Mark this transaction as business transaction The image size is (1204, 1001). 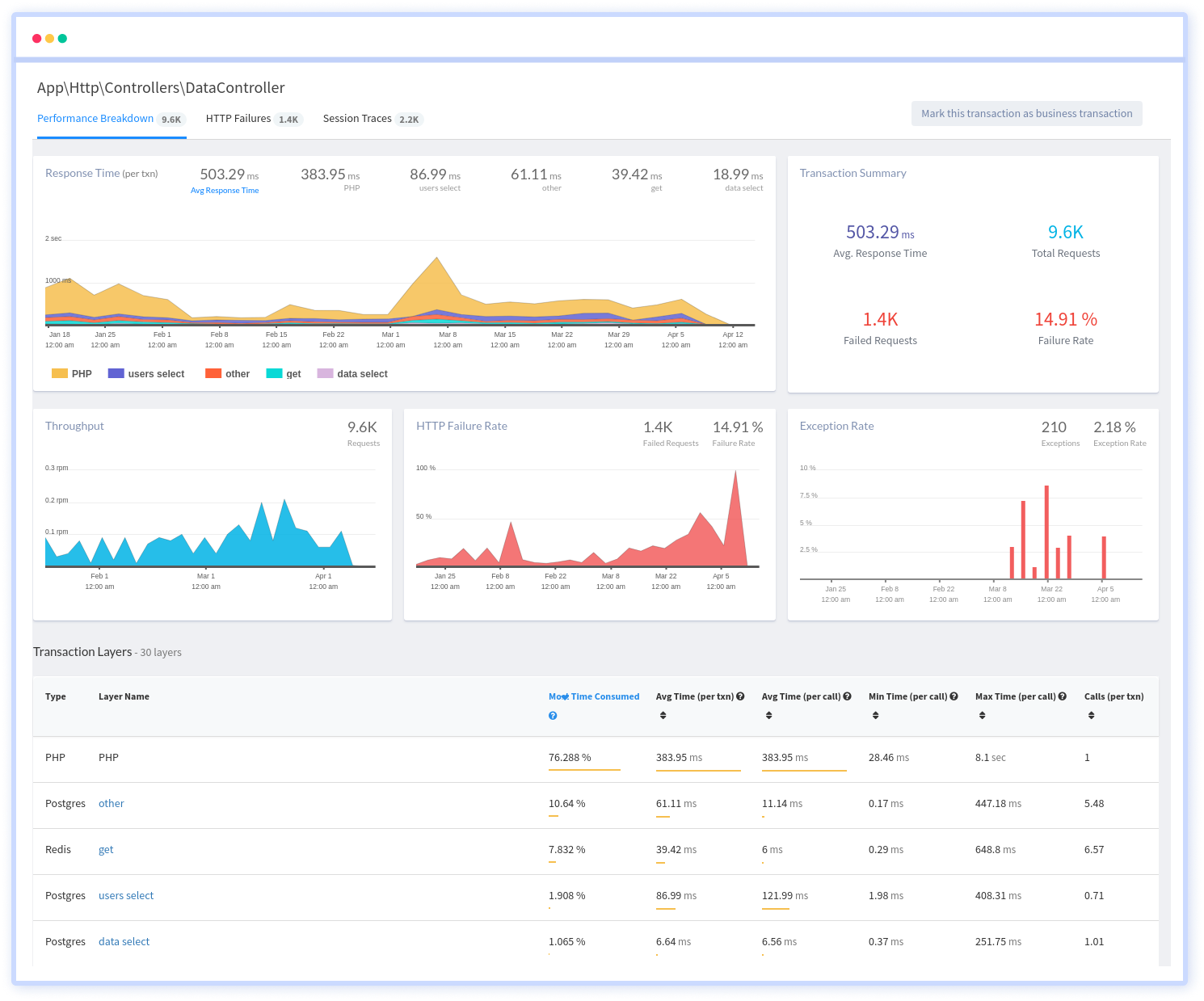[1026, 113]
